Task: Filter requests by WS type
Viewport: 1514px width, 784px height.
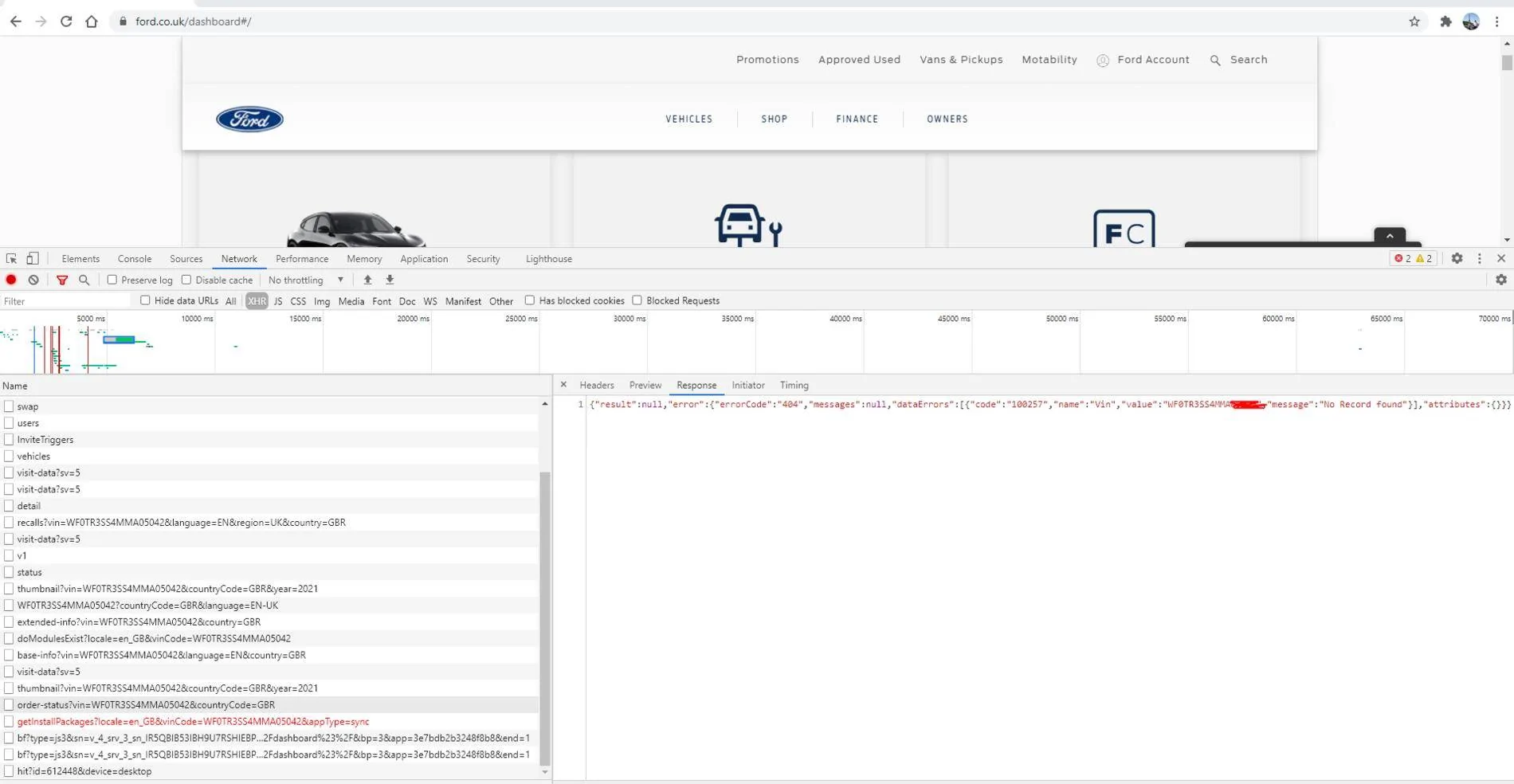Action: coord(430,301)
